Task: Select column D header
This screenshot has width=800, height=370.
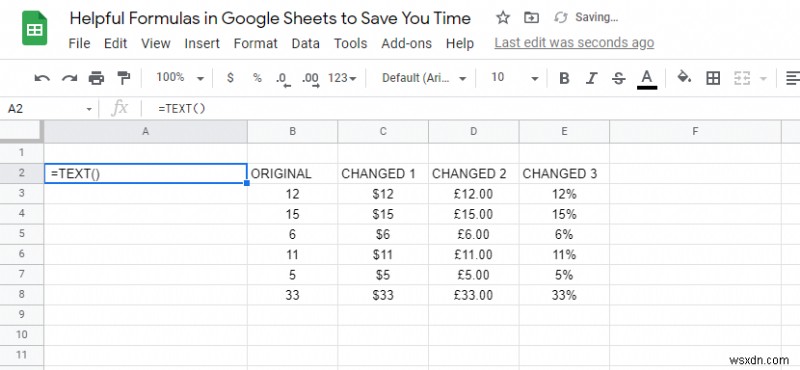Action: 473,132
